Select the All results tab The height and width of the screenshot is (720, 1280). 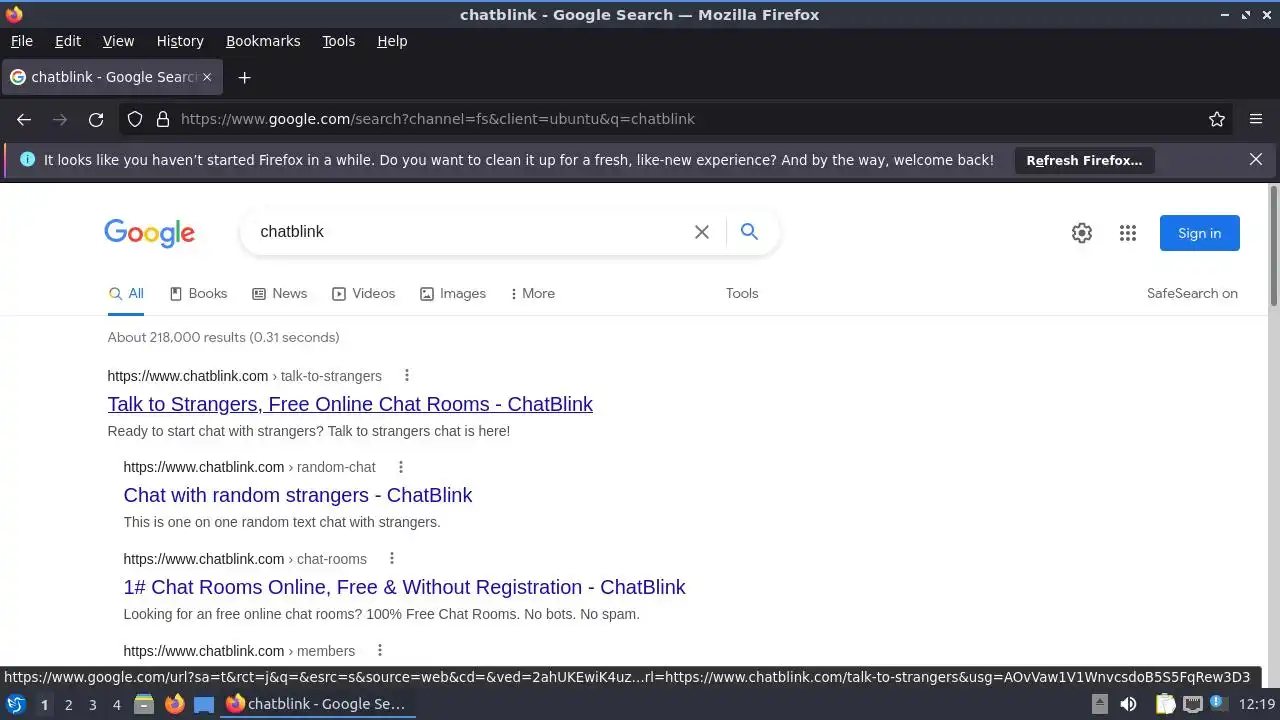(x=126, y=293)
